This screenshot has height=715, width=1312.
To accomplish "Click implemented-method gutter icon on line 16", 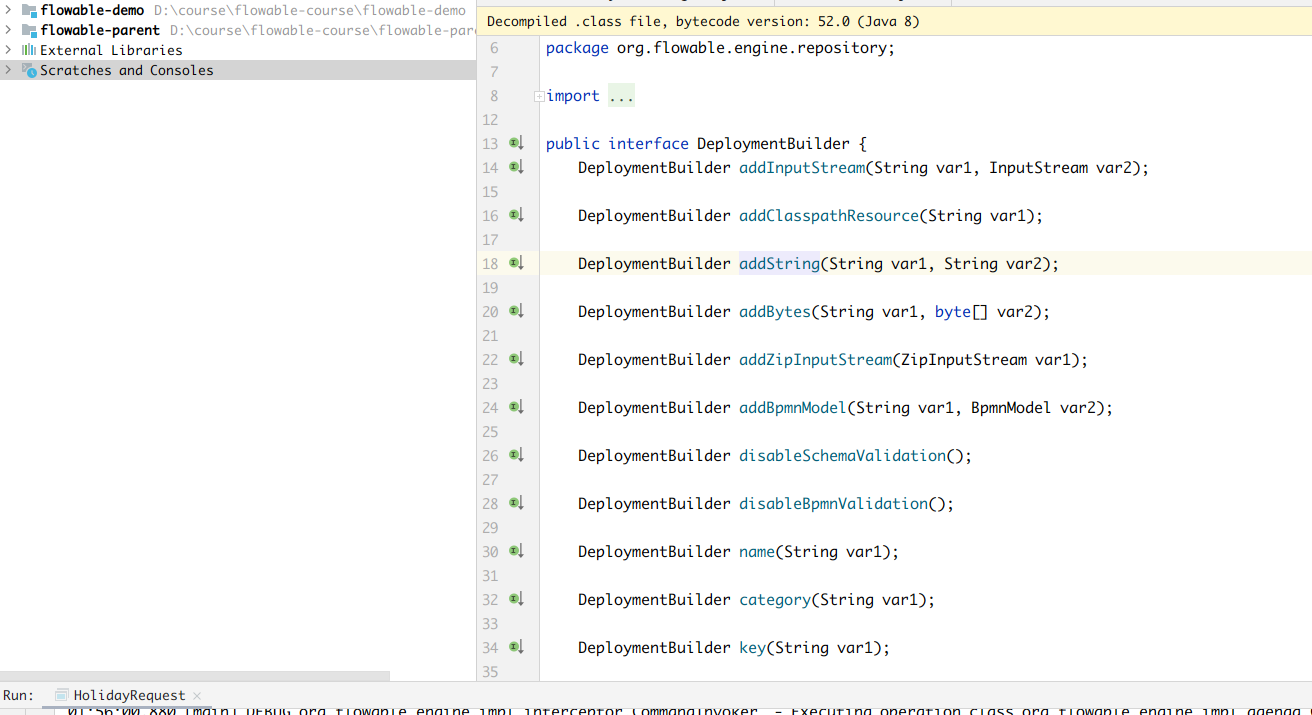I will [x=516, y=215].
